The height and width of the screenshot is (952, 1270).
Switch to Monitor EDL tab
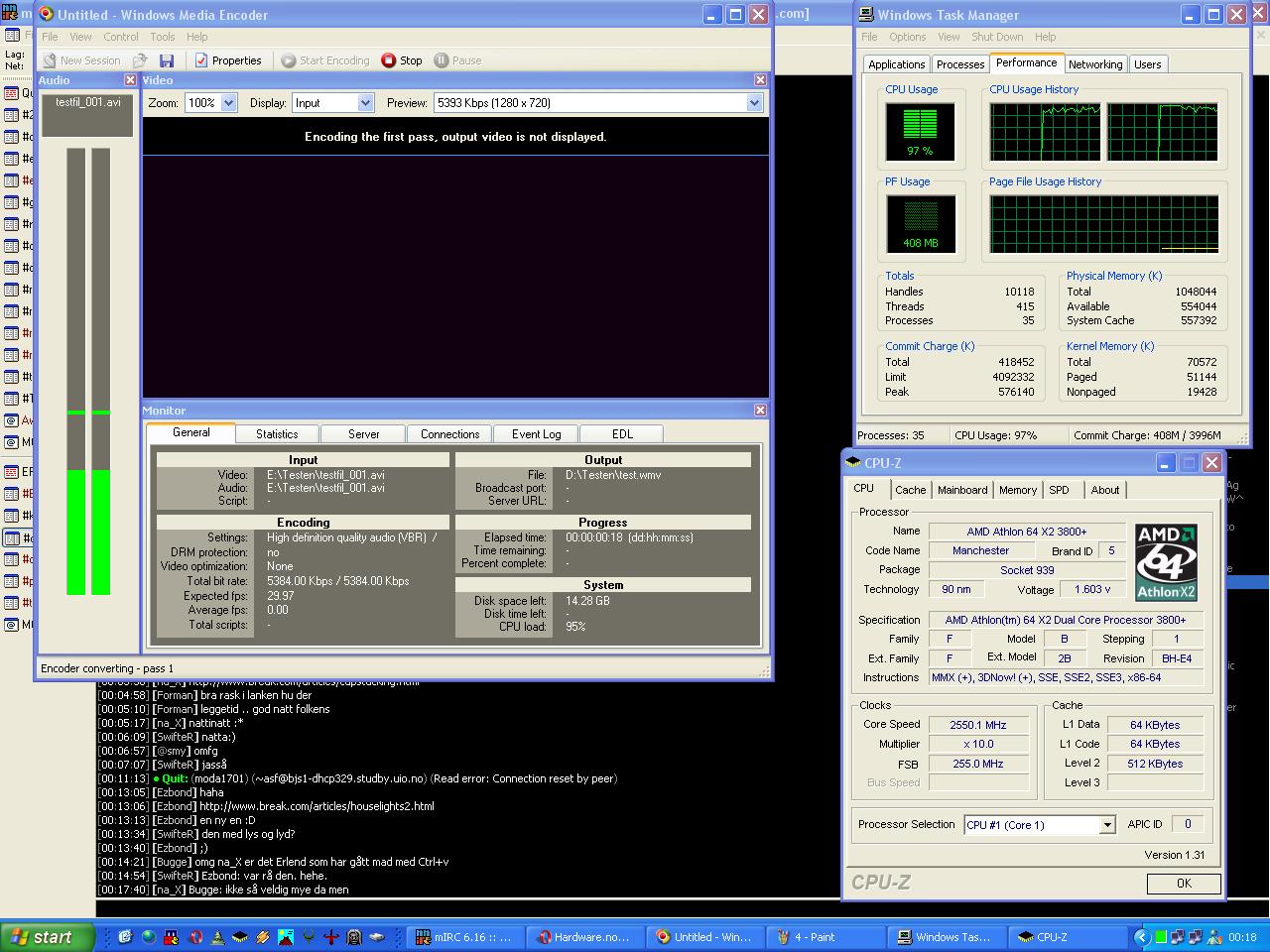click(x=622, y=434)
